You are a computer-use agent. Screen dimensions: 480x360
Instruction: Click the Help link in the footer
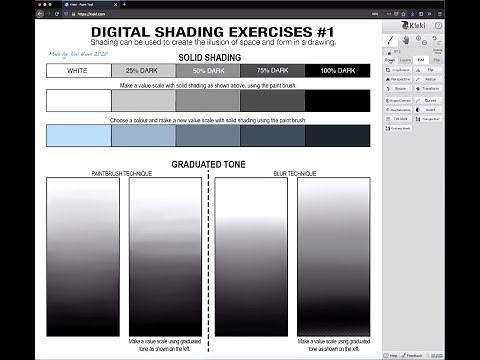point(391,356)
